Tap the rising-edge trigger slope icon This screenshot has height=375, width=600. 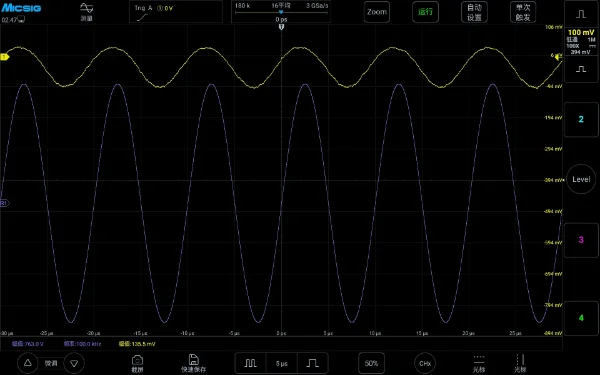click(142, 18)
